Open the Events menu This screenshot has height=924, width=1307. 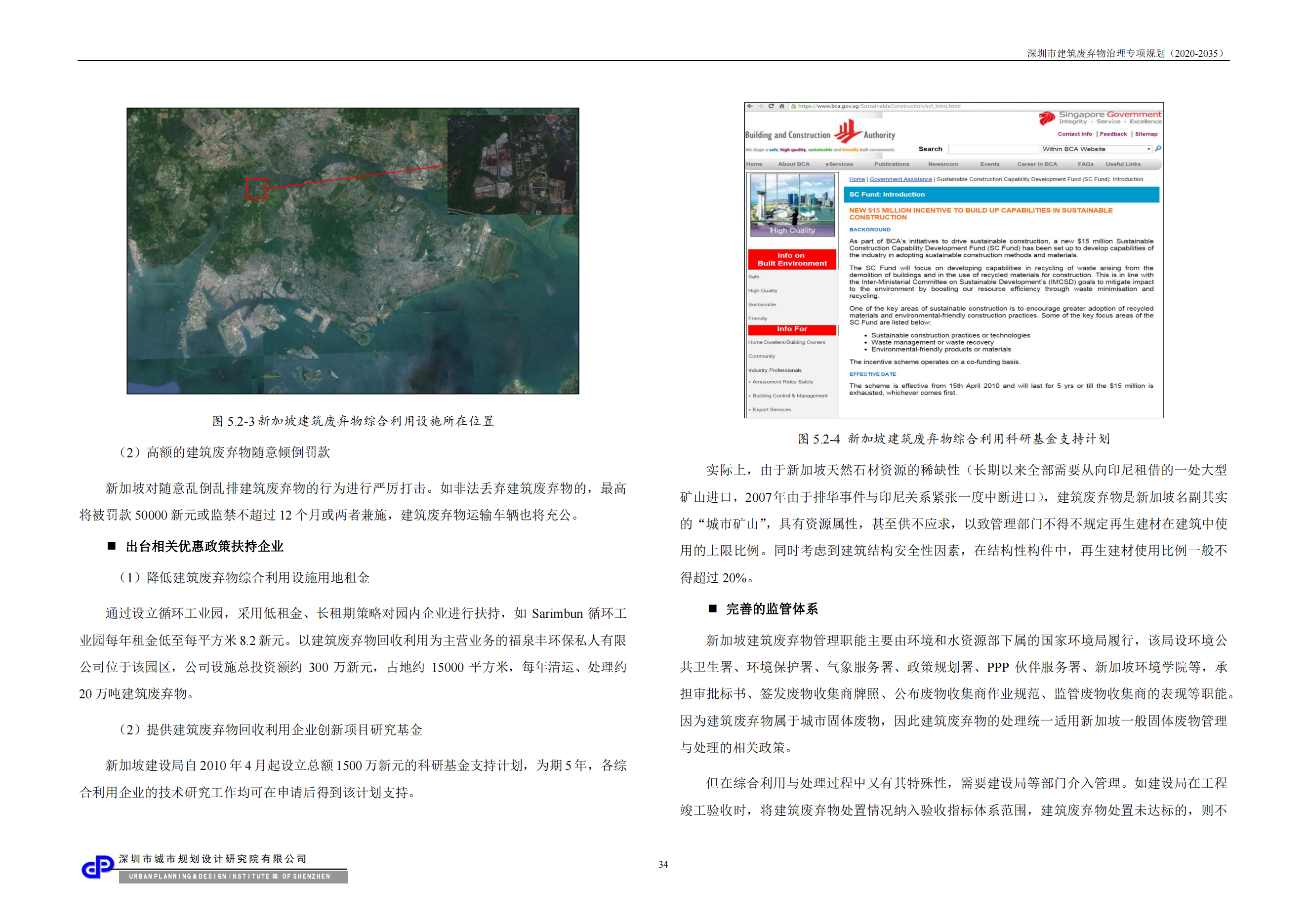pos(990,164)
